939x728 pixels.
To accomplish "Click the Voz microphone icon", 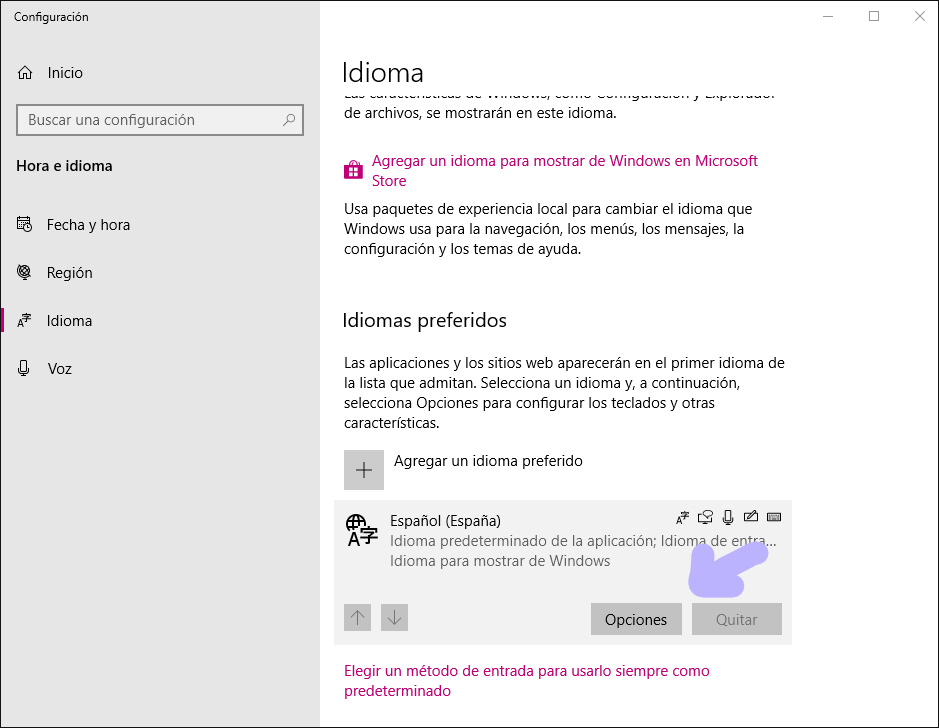I will coord(24,368).
